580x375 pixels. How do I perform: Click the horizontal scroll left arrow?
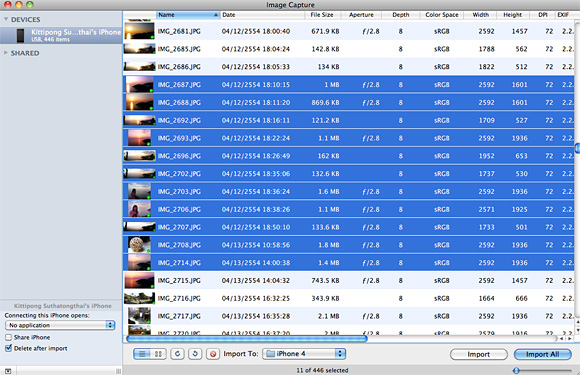tap(562, 338)
